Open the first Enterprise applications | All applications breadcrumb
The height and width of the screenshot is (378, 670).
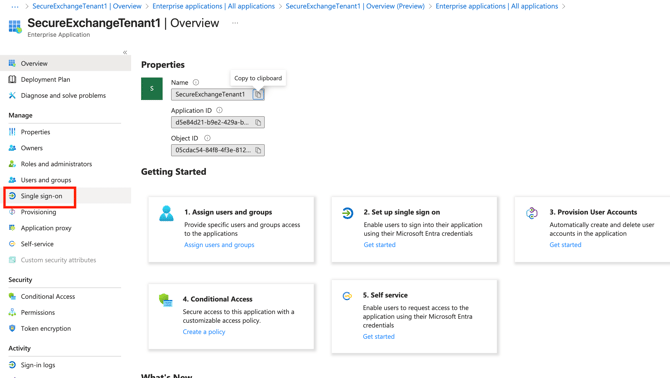(x=214, y=6)
